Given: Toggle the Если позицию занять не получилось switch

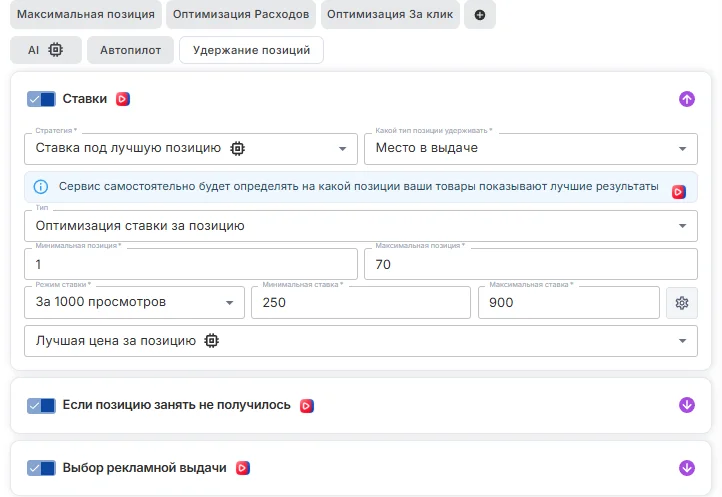Looking at the screenshot, I should click(41, 405).
